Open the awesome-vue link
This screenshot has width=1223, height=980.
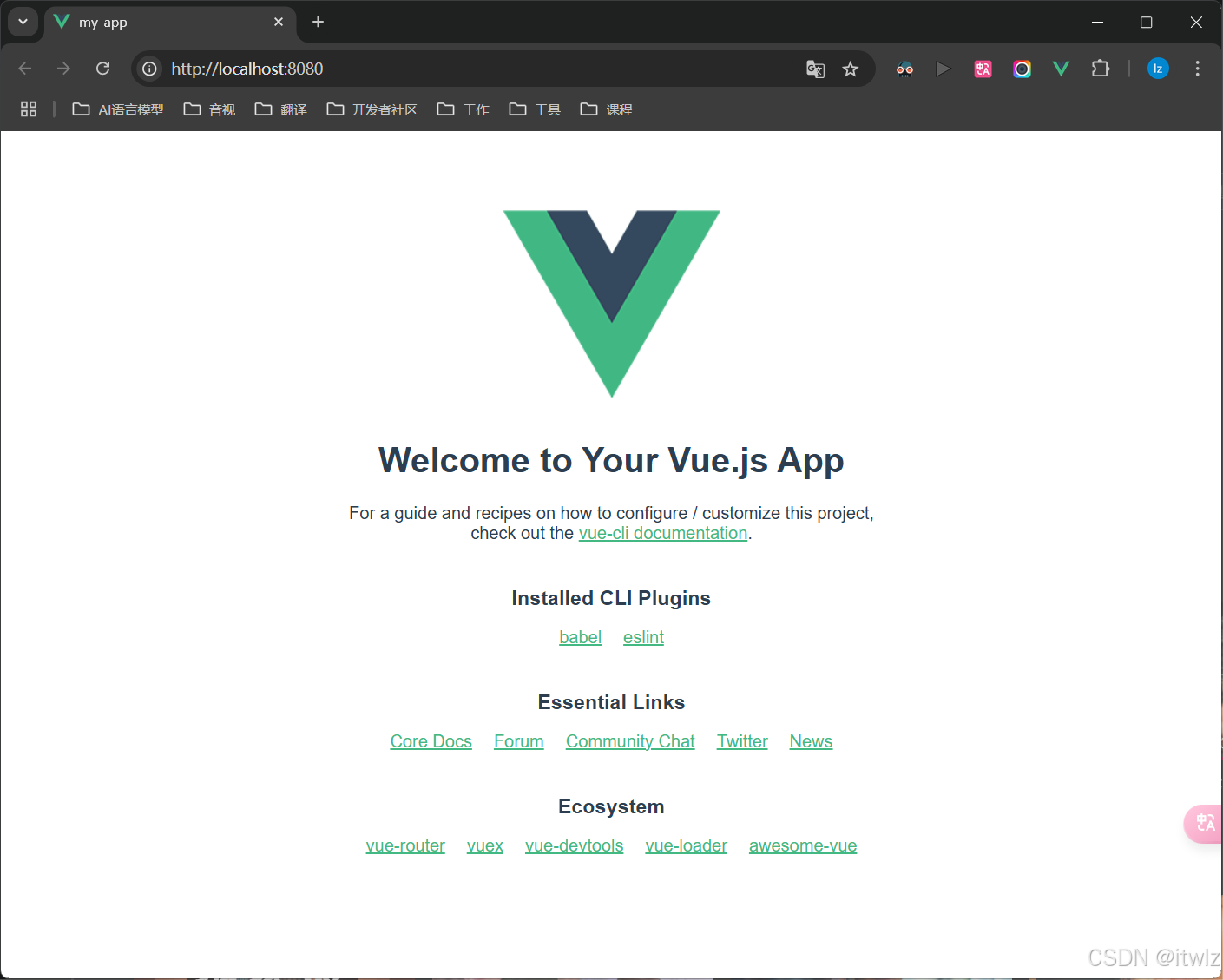point(803,845)
